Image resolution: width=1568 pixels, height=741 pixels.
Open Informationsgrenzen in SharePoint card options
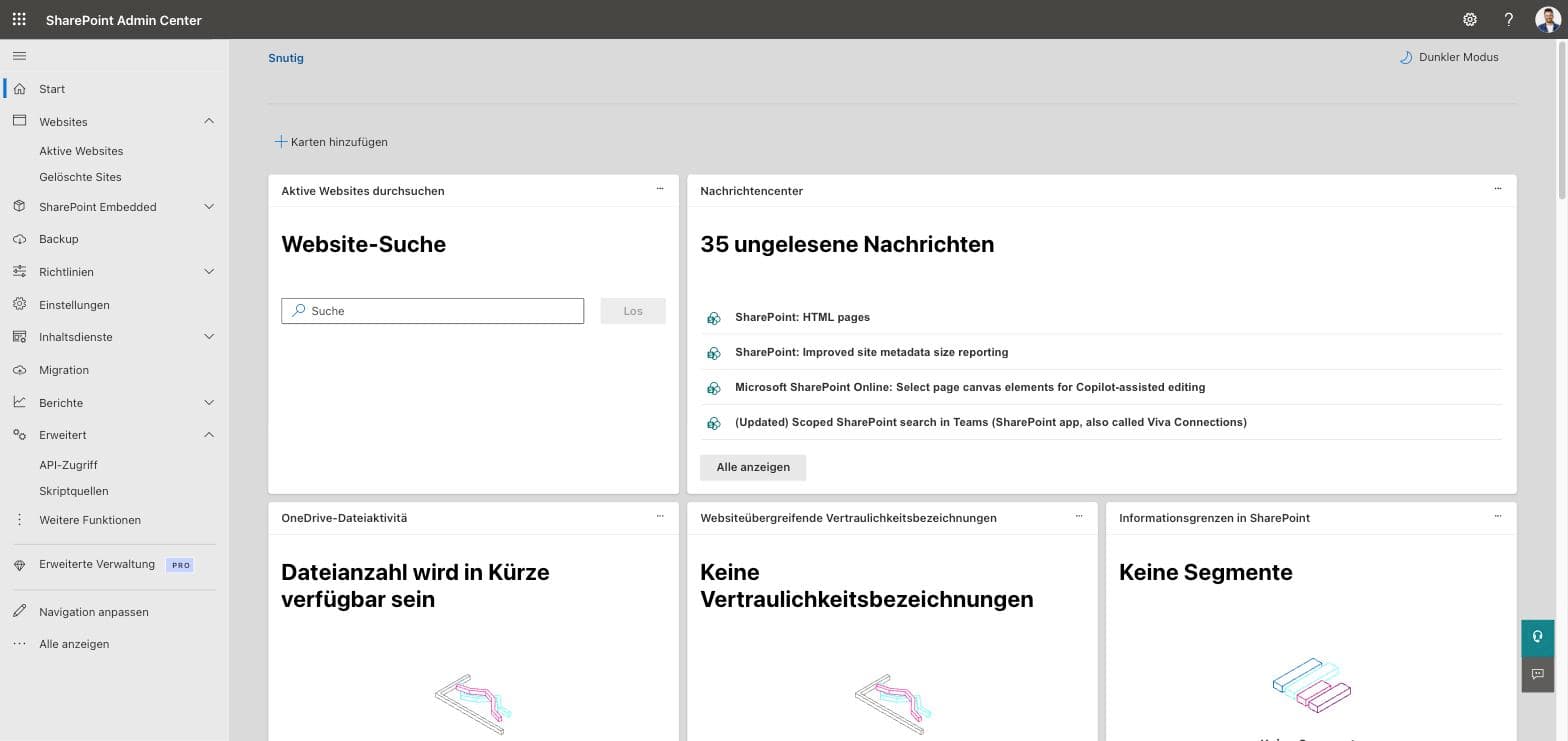(x=1498, y=516)
